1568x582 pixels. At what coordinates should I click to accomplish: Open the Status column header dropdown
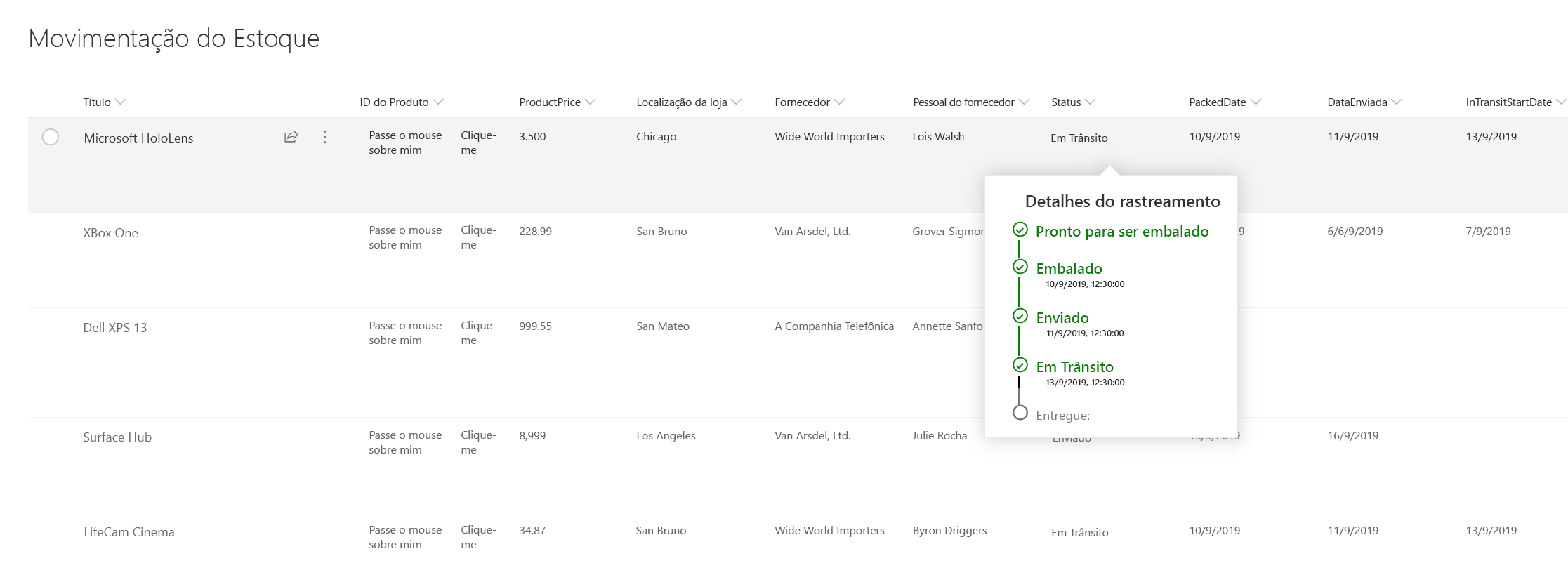coord(1072,102)
